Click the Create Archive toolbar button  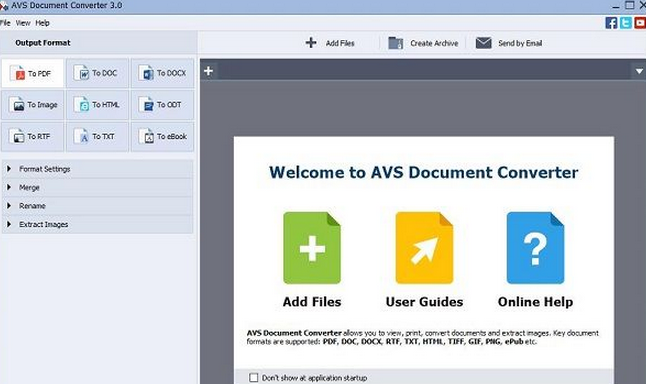coord(423,43)
